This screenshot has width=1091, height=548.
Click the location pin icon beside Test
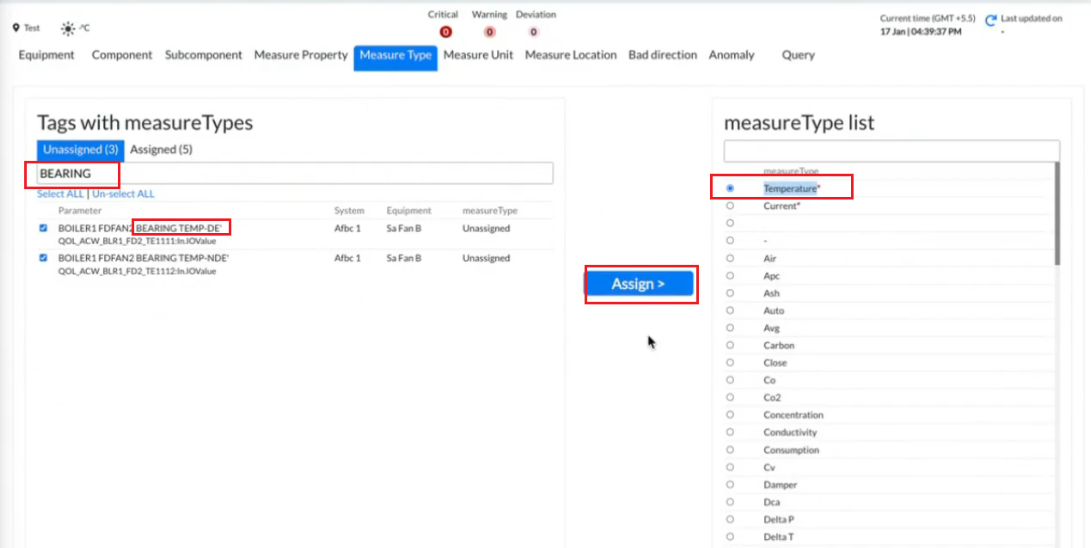16,28
